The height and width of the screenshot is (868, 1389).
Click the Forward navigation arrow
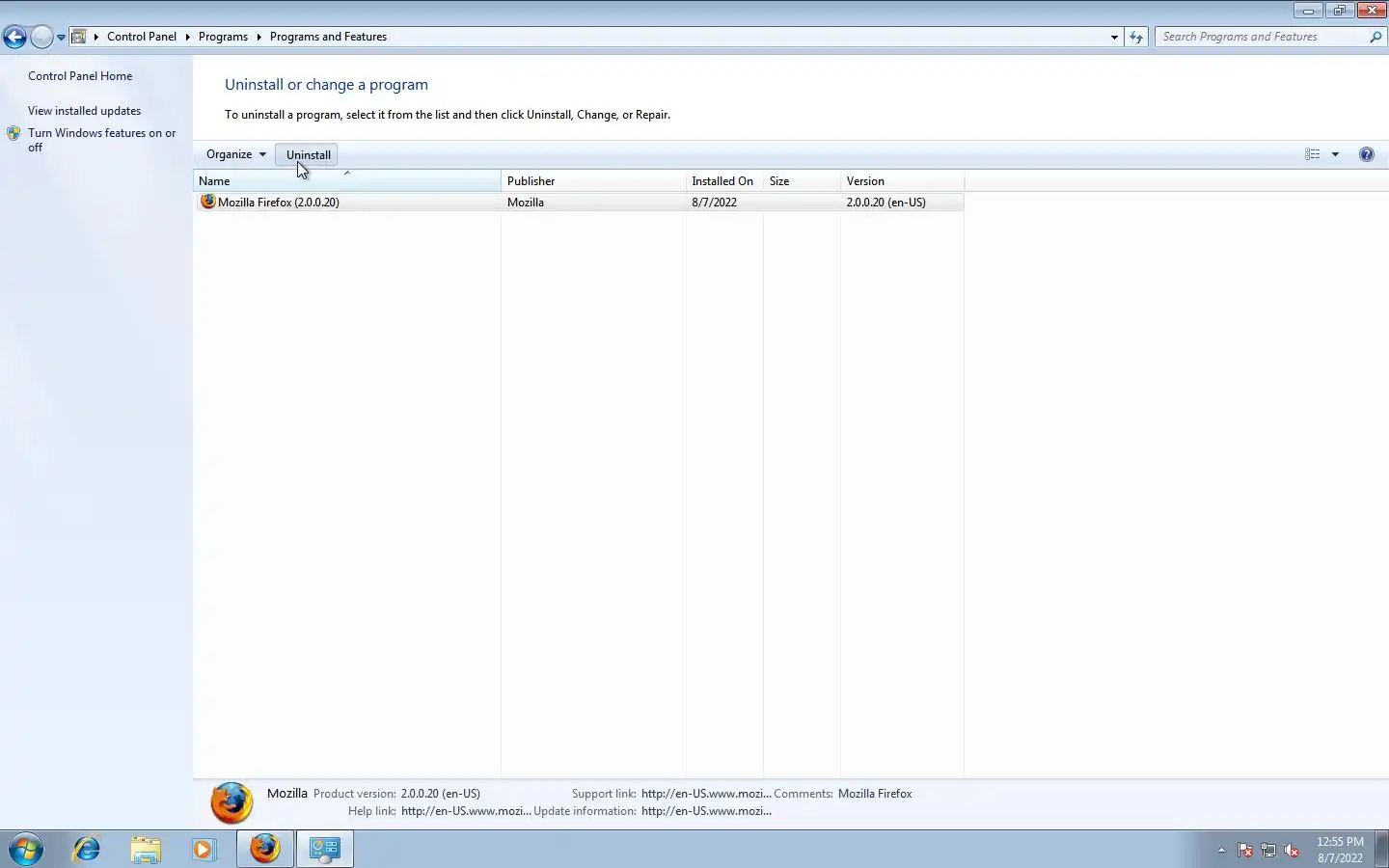(41, 37)
